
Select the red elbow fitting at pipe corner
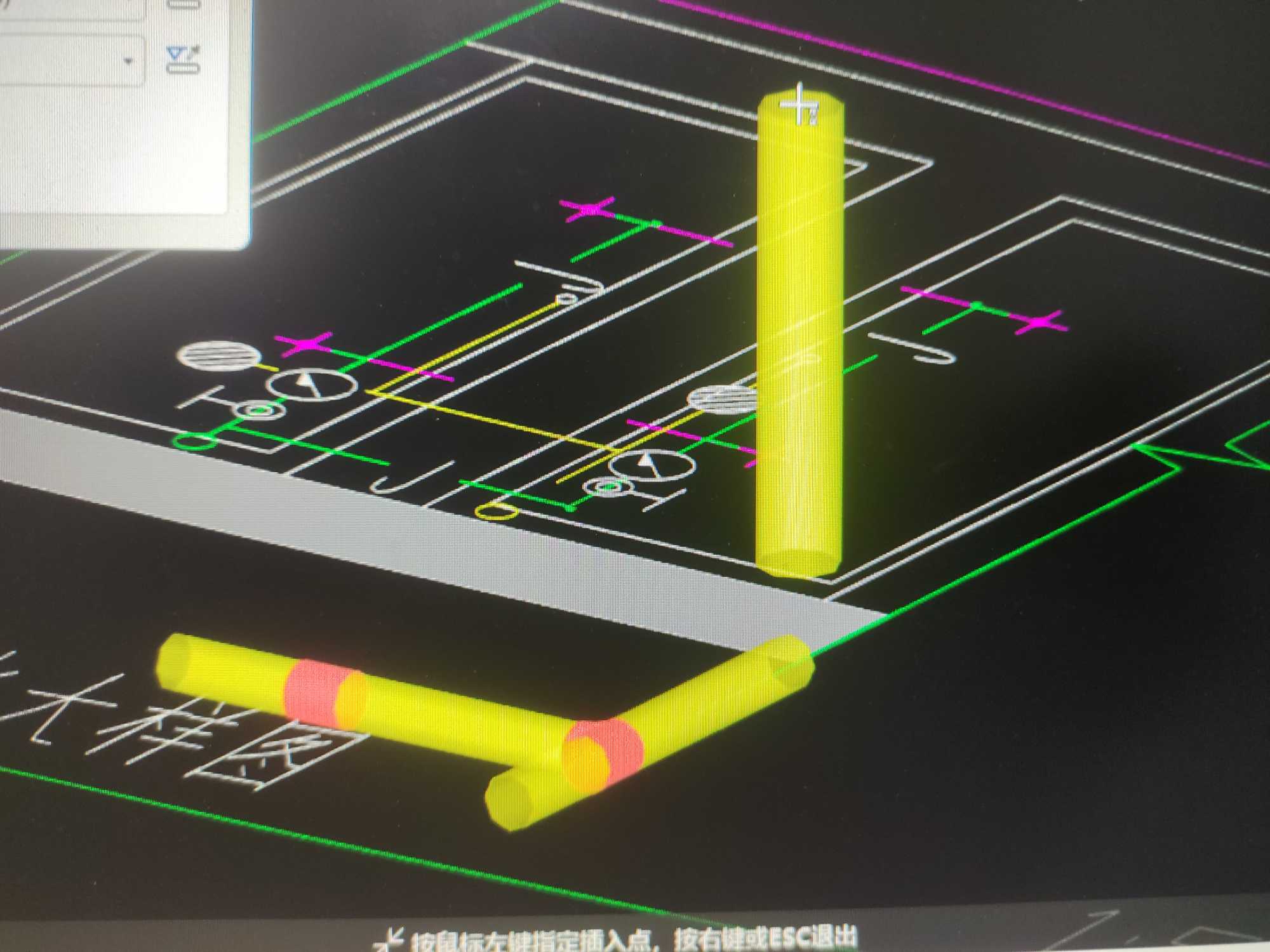pos(603,757)
